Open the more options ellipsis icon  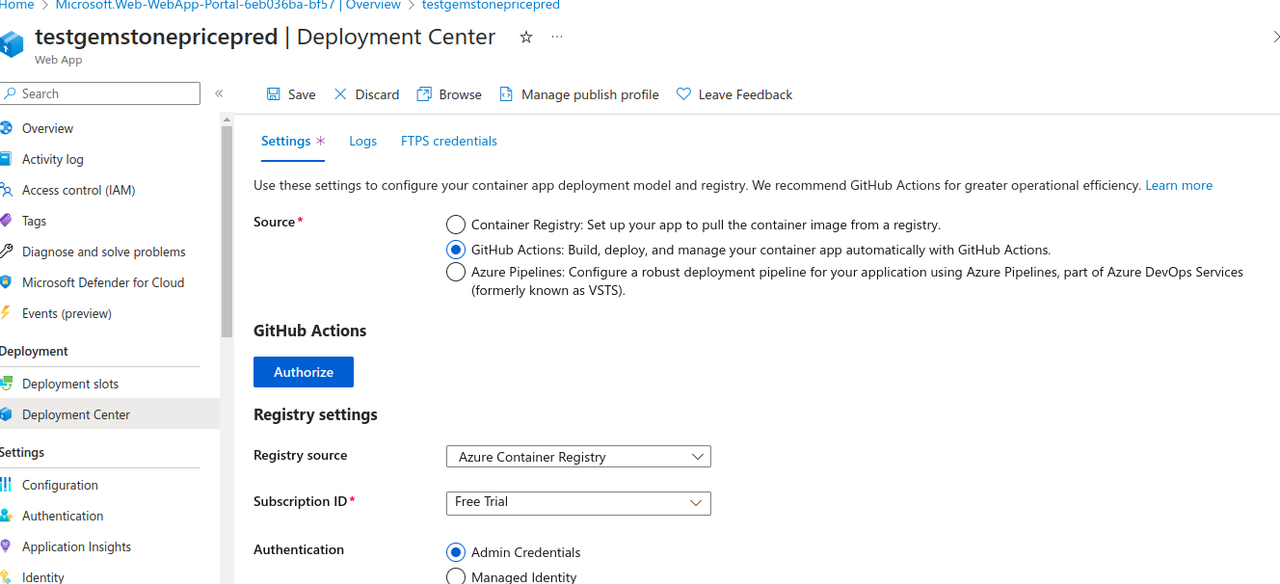(x=557, y=37)
